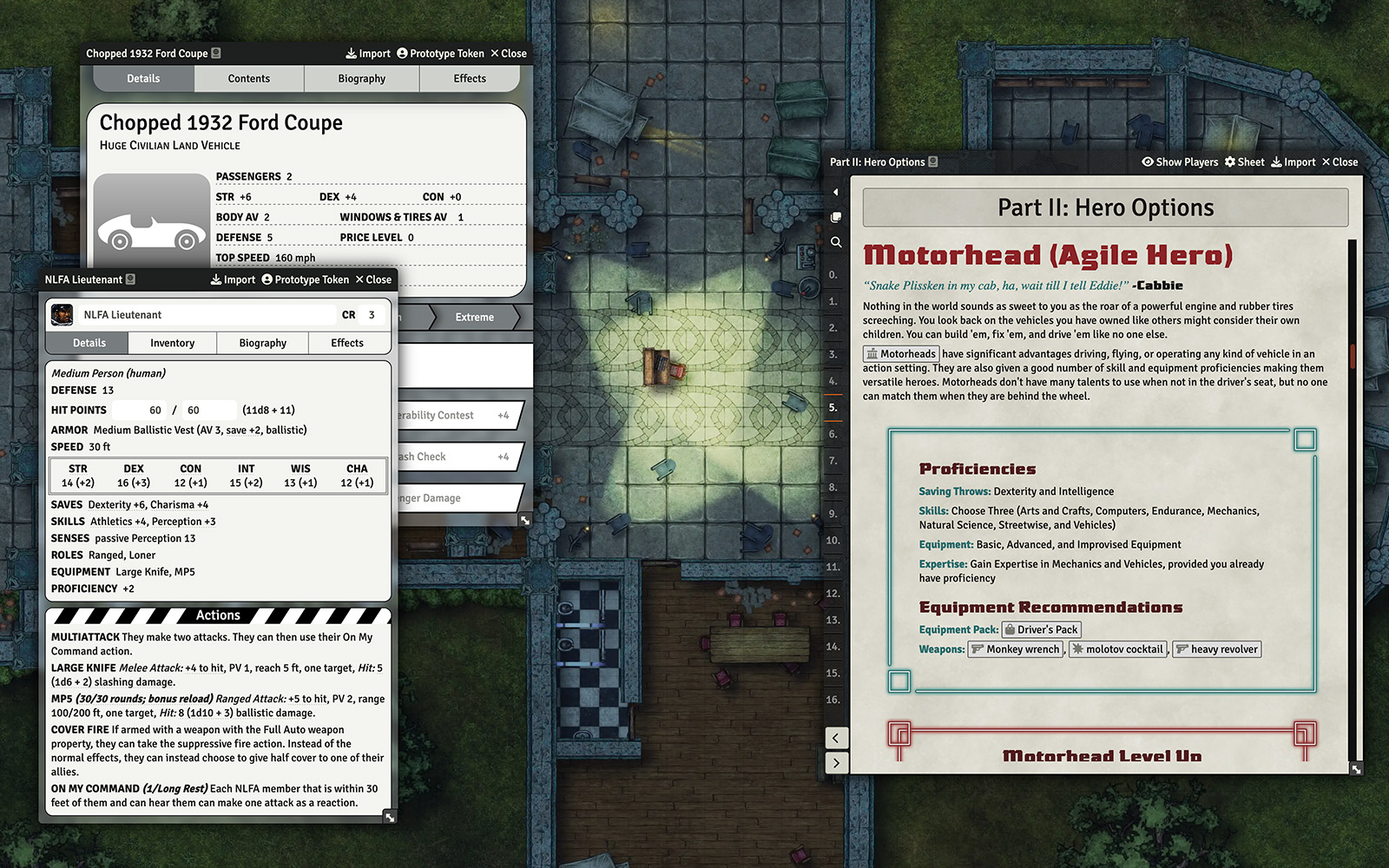The height and width of the screenshot is (868, 1389).
Task: Go to journal page 3
Action: tap(833, 354)
